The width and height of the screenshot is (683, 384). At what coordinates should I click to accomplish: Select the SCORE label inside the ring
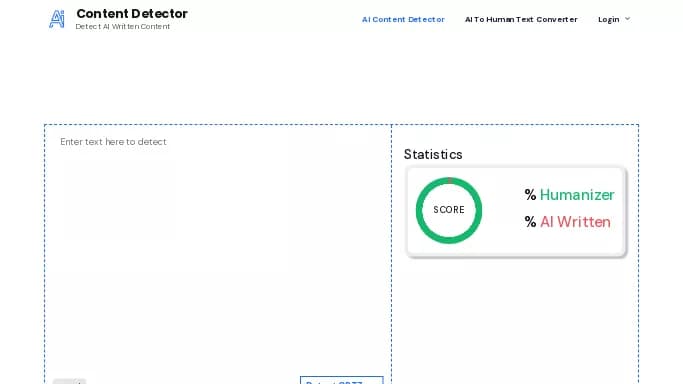click(x=449, y=210)
